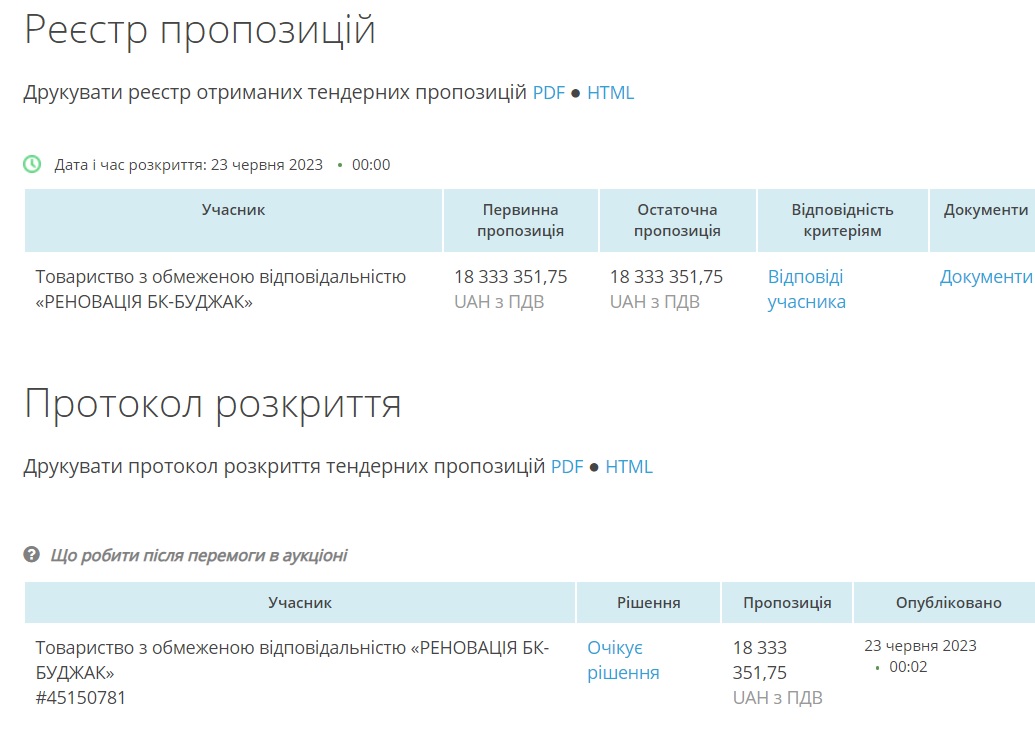Open Що робити після перемоги в аукціоні

point(199,555)
